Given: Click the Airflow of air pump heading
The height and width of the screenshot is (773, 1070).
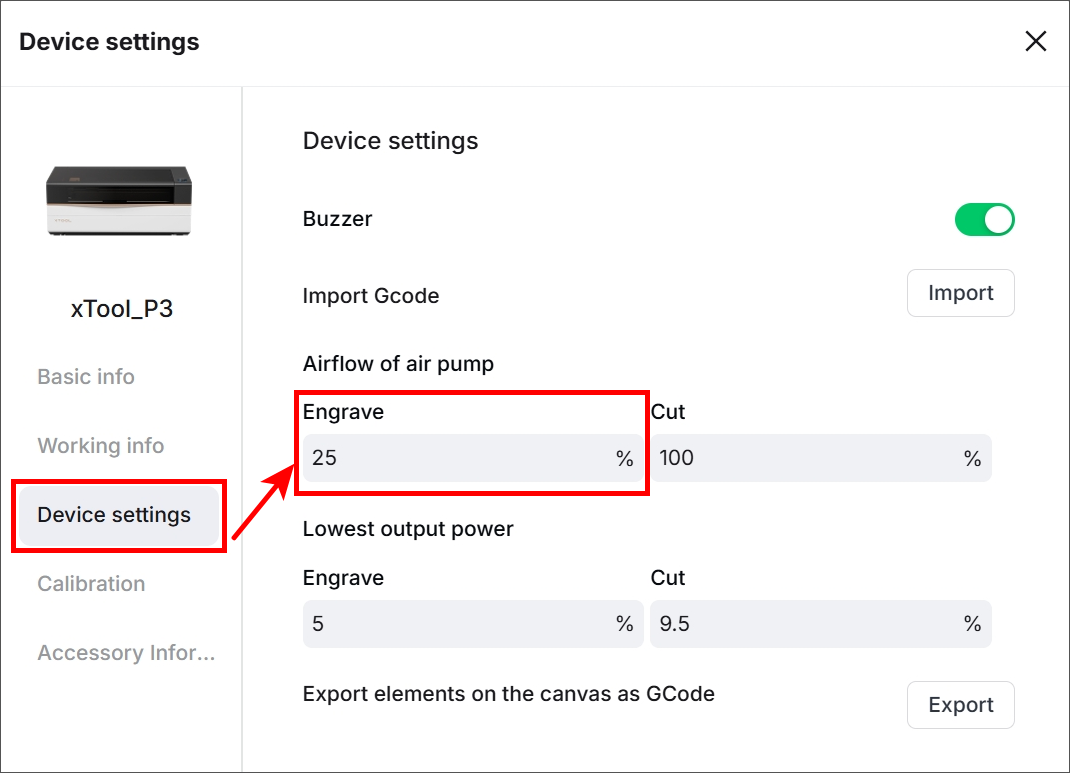Looking at the screenshot, I should coord(398,364).
